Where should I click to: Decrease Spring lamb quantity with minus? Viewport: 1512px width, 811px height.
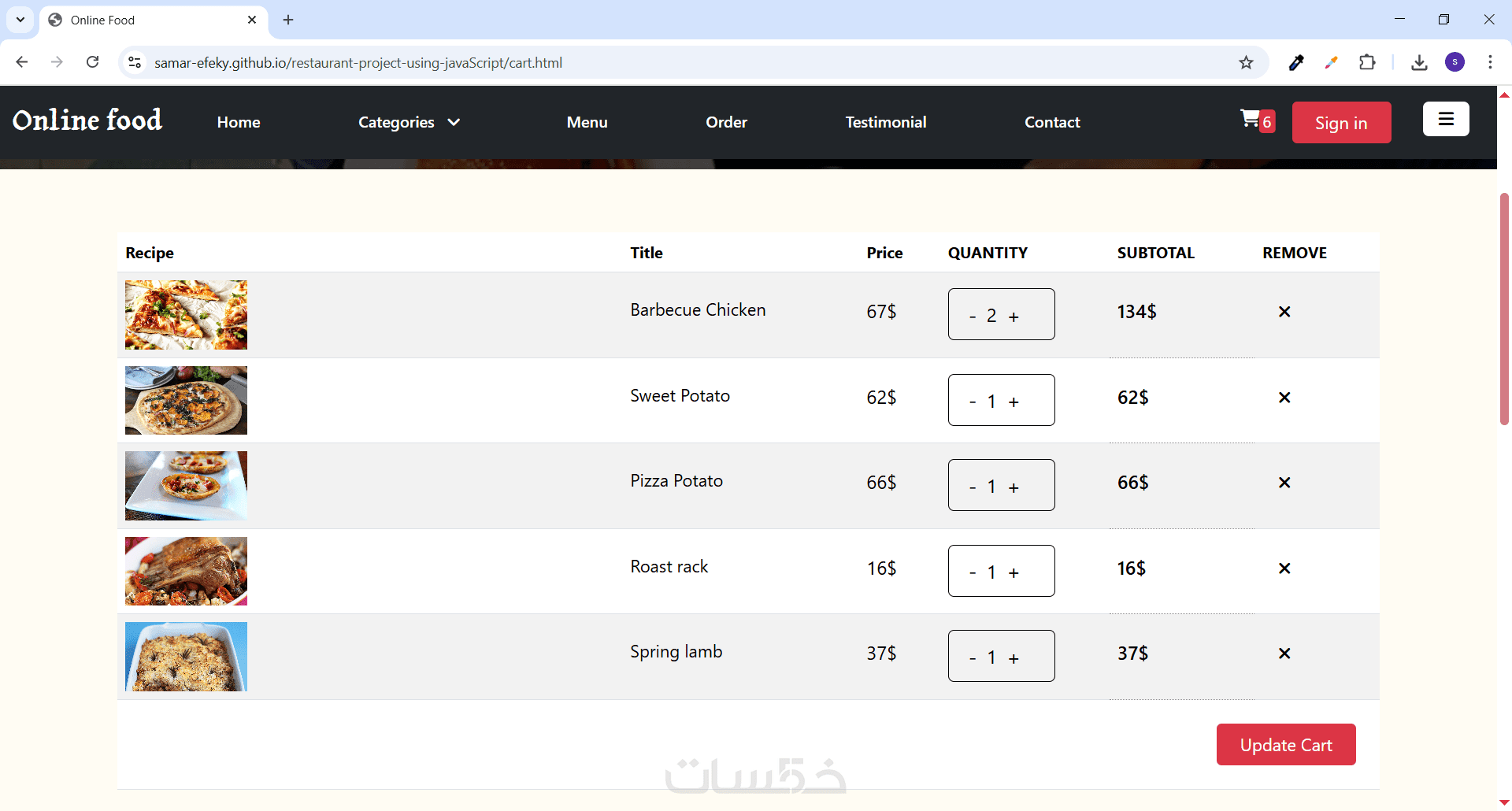(973, 658)
